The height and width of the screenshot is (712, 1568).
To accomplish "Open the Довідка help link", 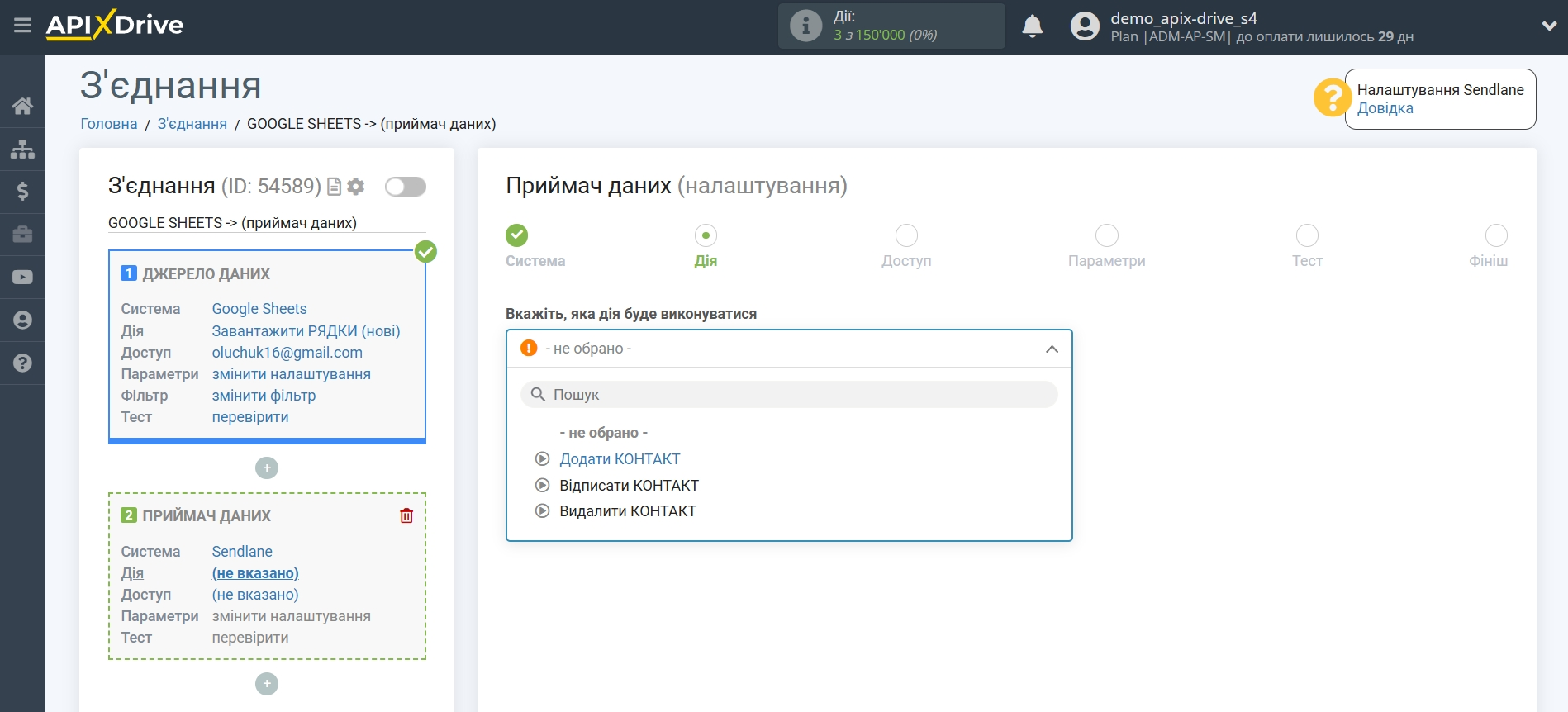I will click(1385, 108).
